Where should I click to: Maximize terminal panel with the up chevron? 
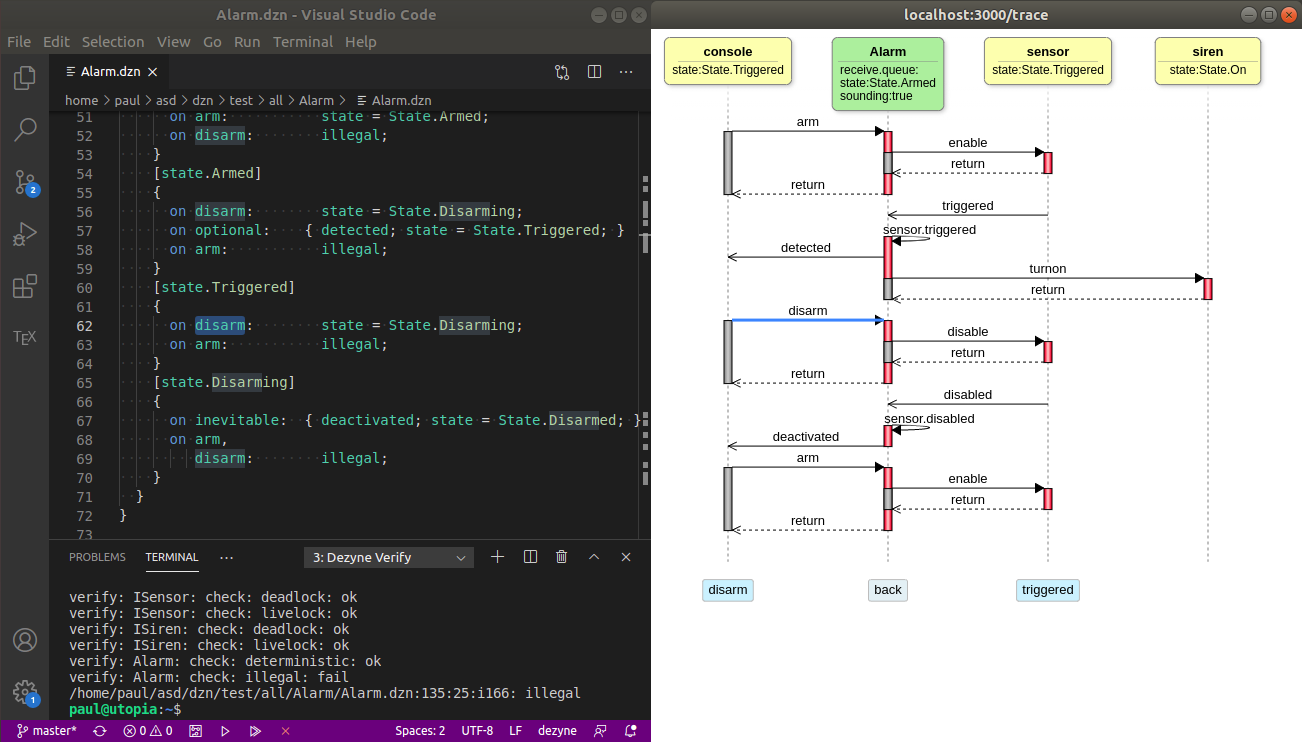pyautogui.click(x=594, y=557)
